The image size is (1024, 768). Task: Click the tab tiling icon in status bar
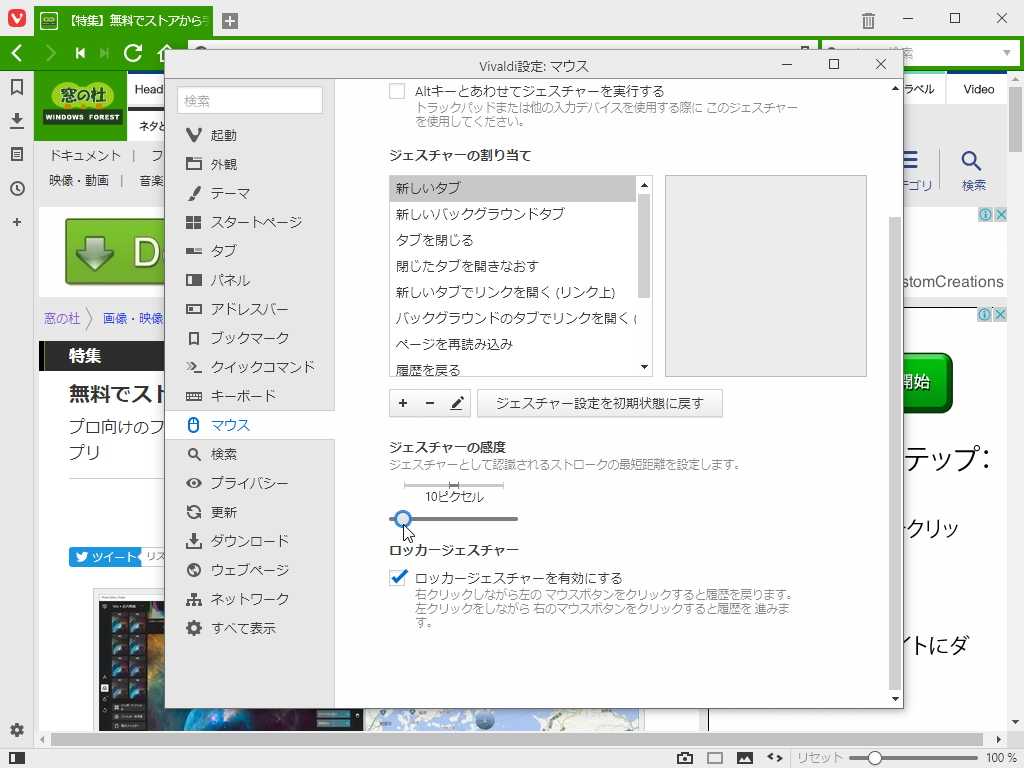tap(715, 758)
